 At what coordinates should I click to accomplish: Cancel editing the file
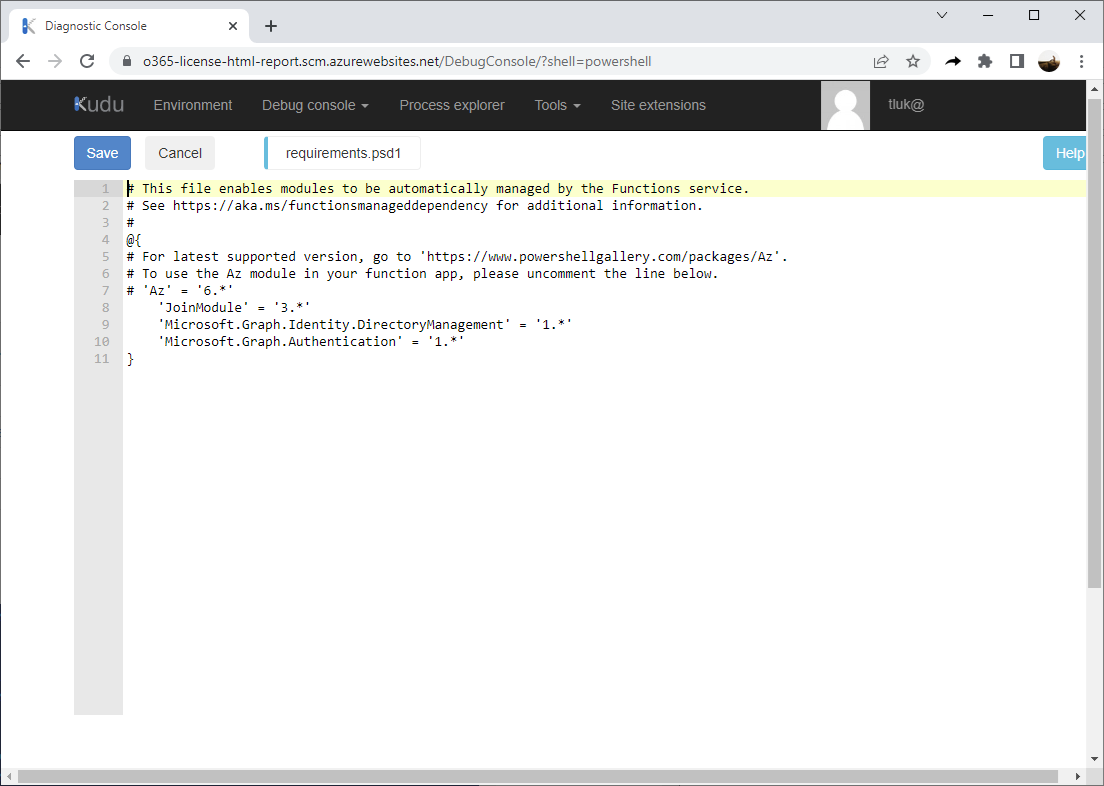pyautogui.click(x=180, y=153)
